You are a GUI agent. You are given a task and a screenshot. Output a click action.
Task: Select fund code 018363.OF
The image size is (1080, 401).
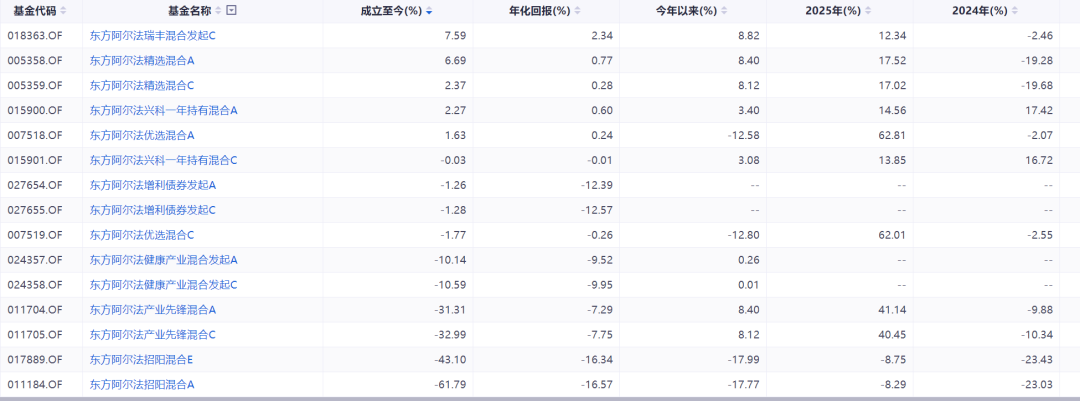click(x=35, y=35)
